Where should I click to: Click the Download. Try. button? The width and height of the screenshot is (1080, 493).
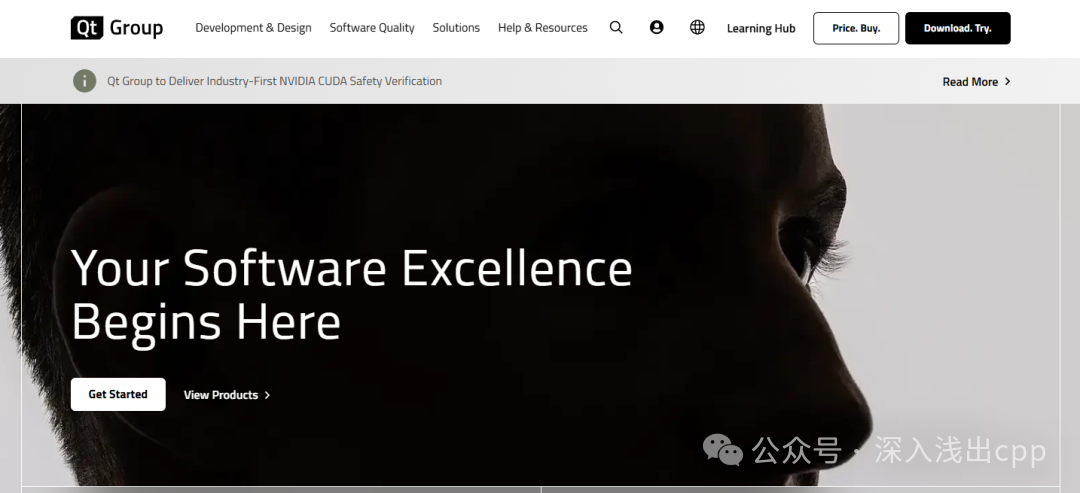tap(957, 28)
